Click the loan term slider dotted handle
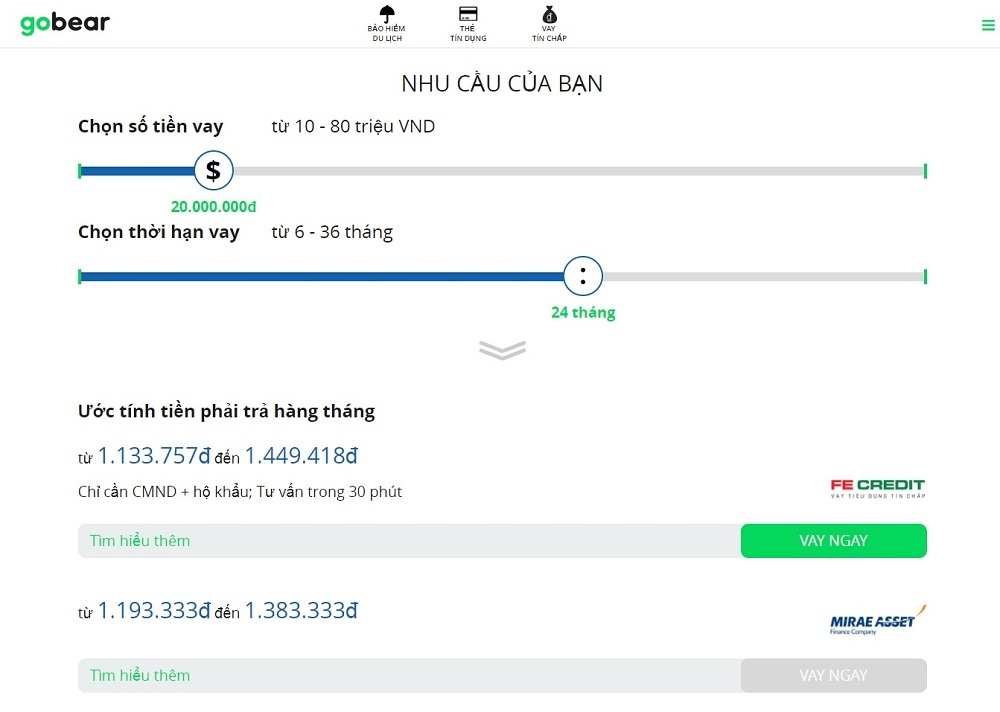 (582, 276)
